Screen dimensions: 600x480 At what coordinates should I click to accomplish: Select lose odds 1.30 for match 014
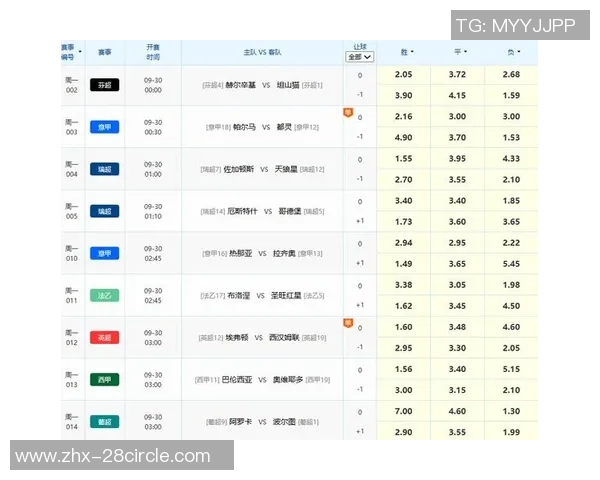pos(511,411)
